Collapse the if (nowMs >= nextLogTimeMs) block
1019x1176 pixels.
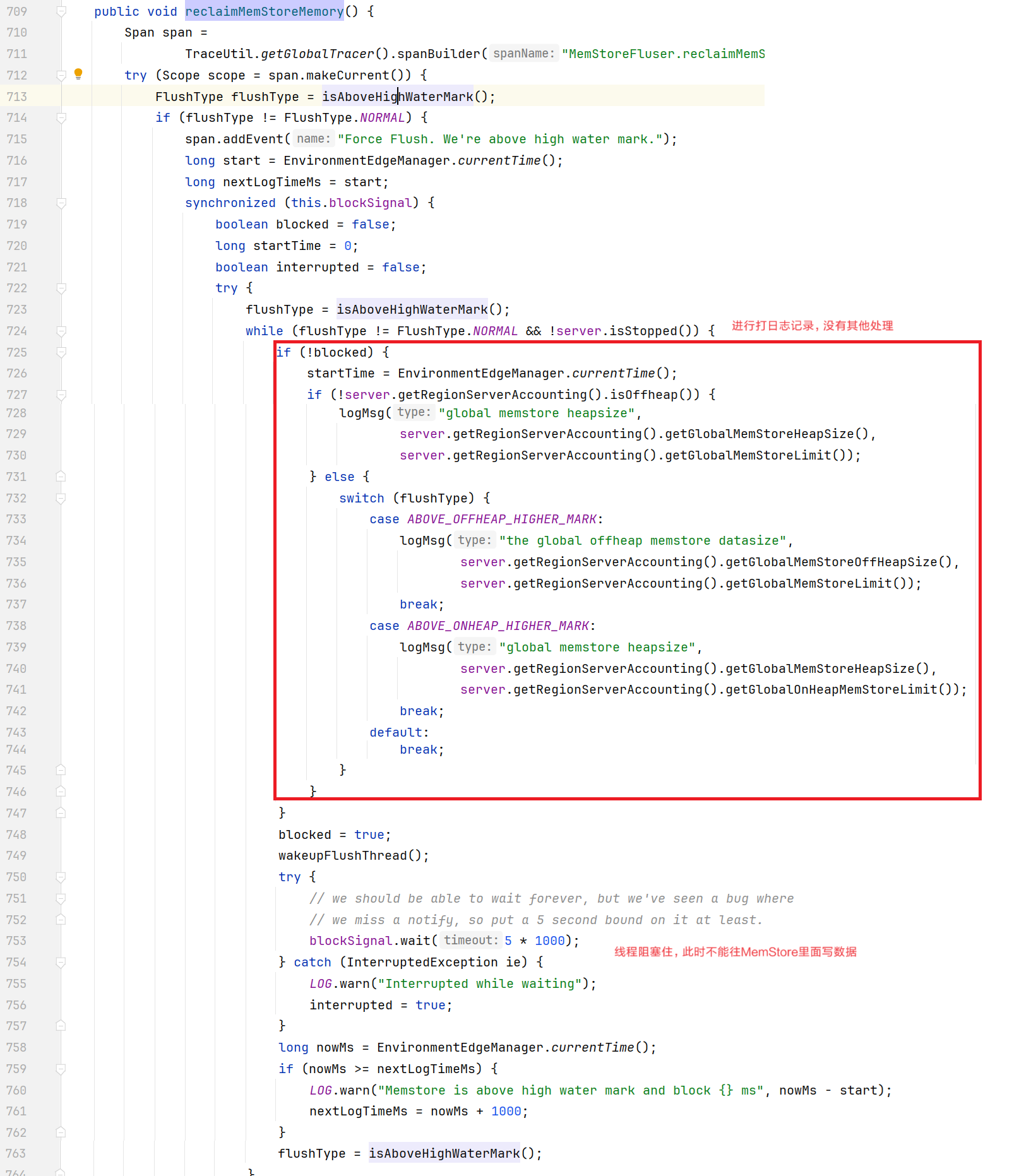(x=61, y=1069)
